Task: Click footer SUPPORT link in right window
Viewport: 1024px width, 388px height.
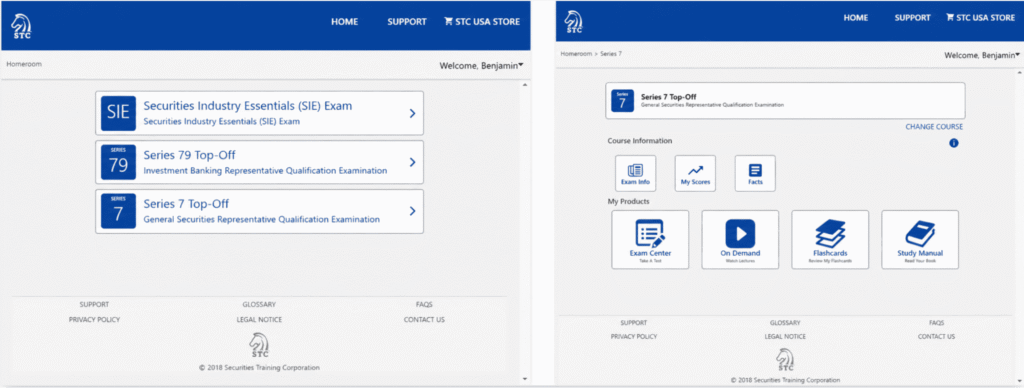Action: pyautogui.click(x=633, y=323)
